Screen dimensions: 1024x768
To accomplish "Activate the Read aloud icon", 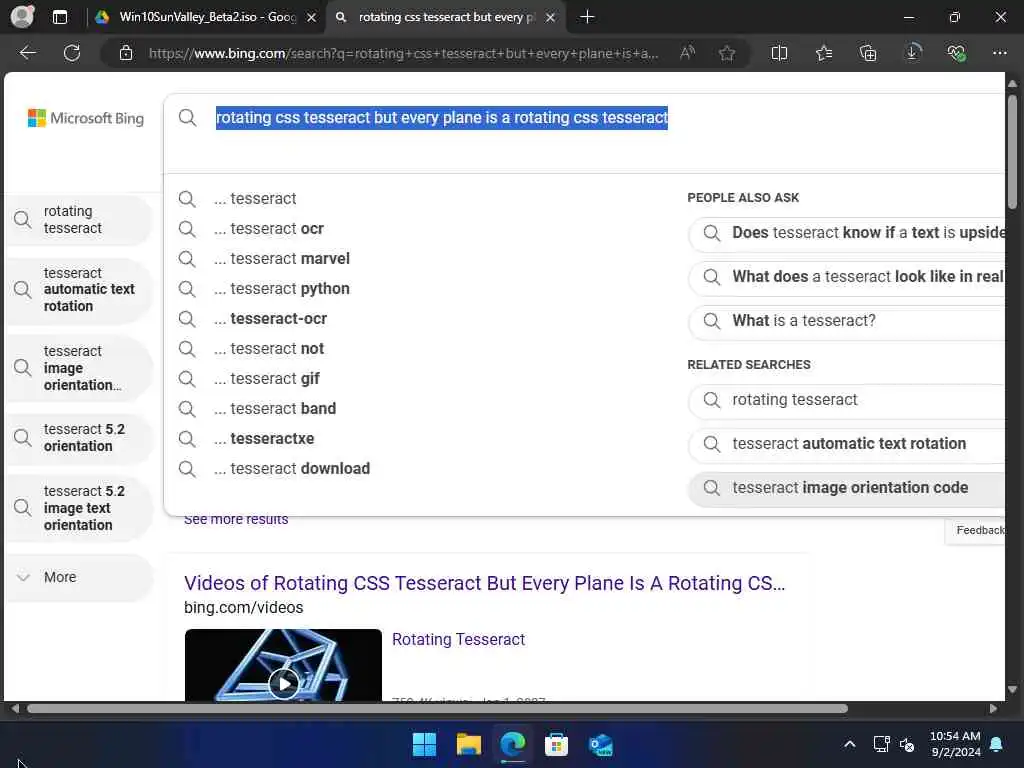I will [687, 53].
